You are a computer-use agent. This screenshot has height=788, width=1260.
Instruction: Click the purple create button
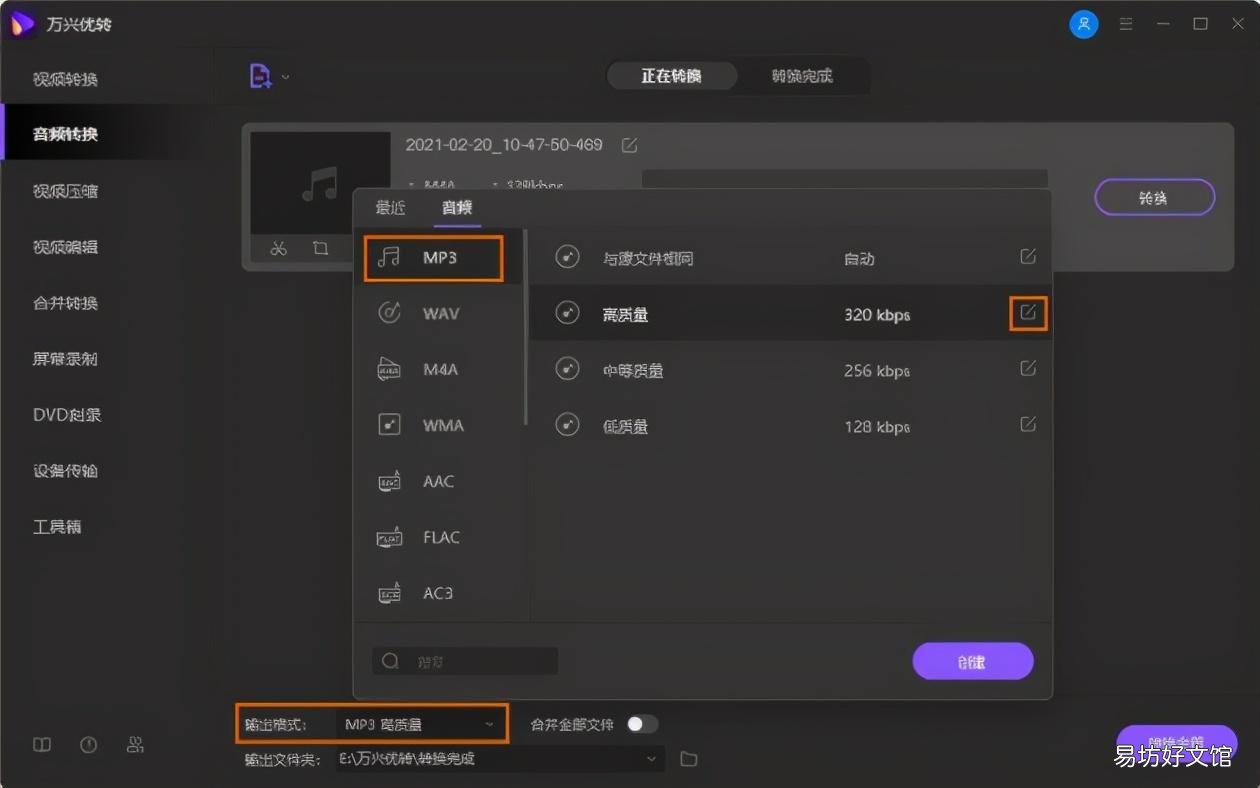(973, 662)
